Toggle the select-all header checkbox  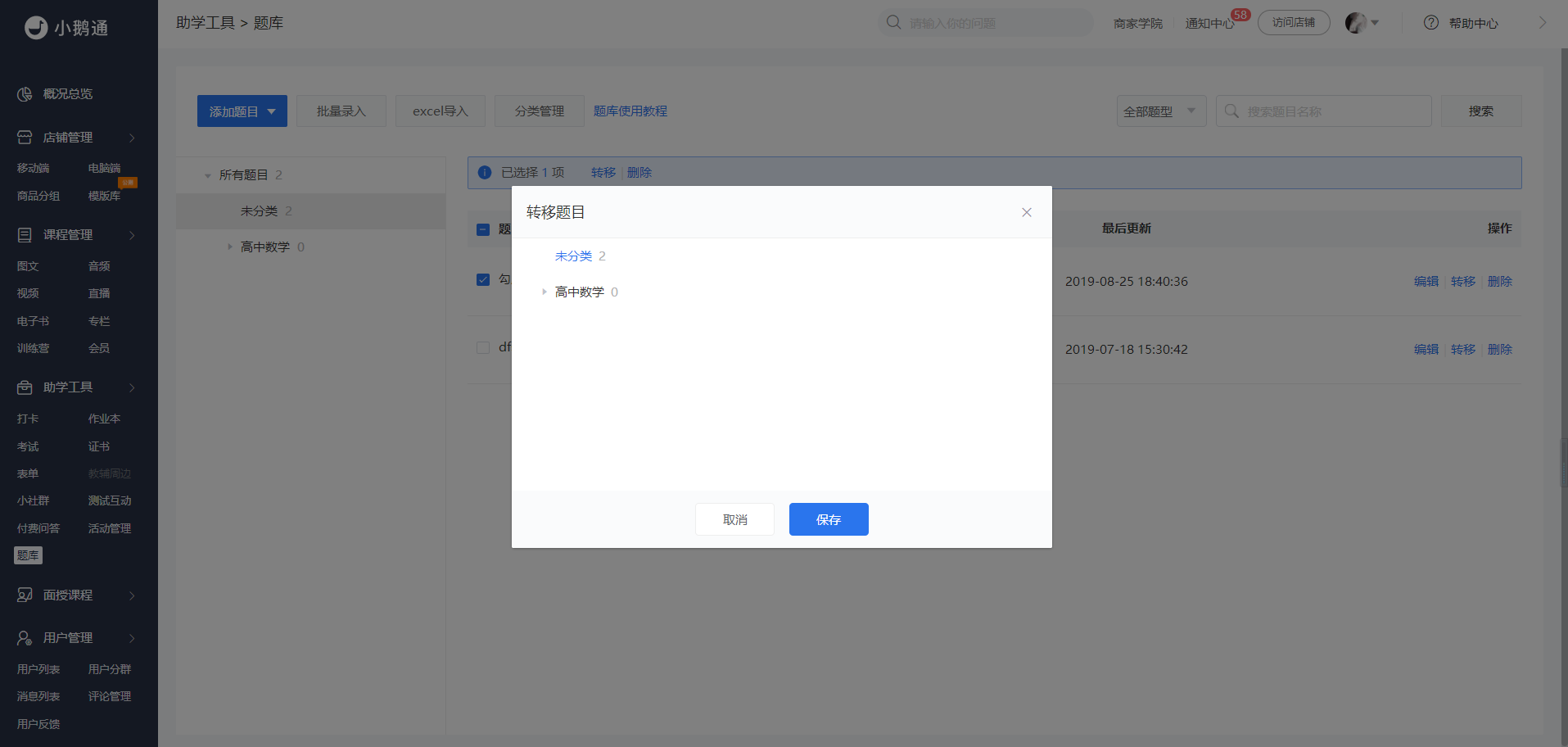pyautogui.click(x=483, y=229)
